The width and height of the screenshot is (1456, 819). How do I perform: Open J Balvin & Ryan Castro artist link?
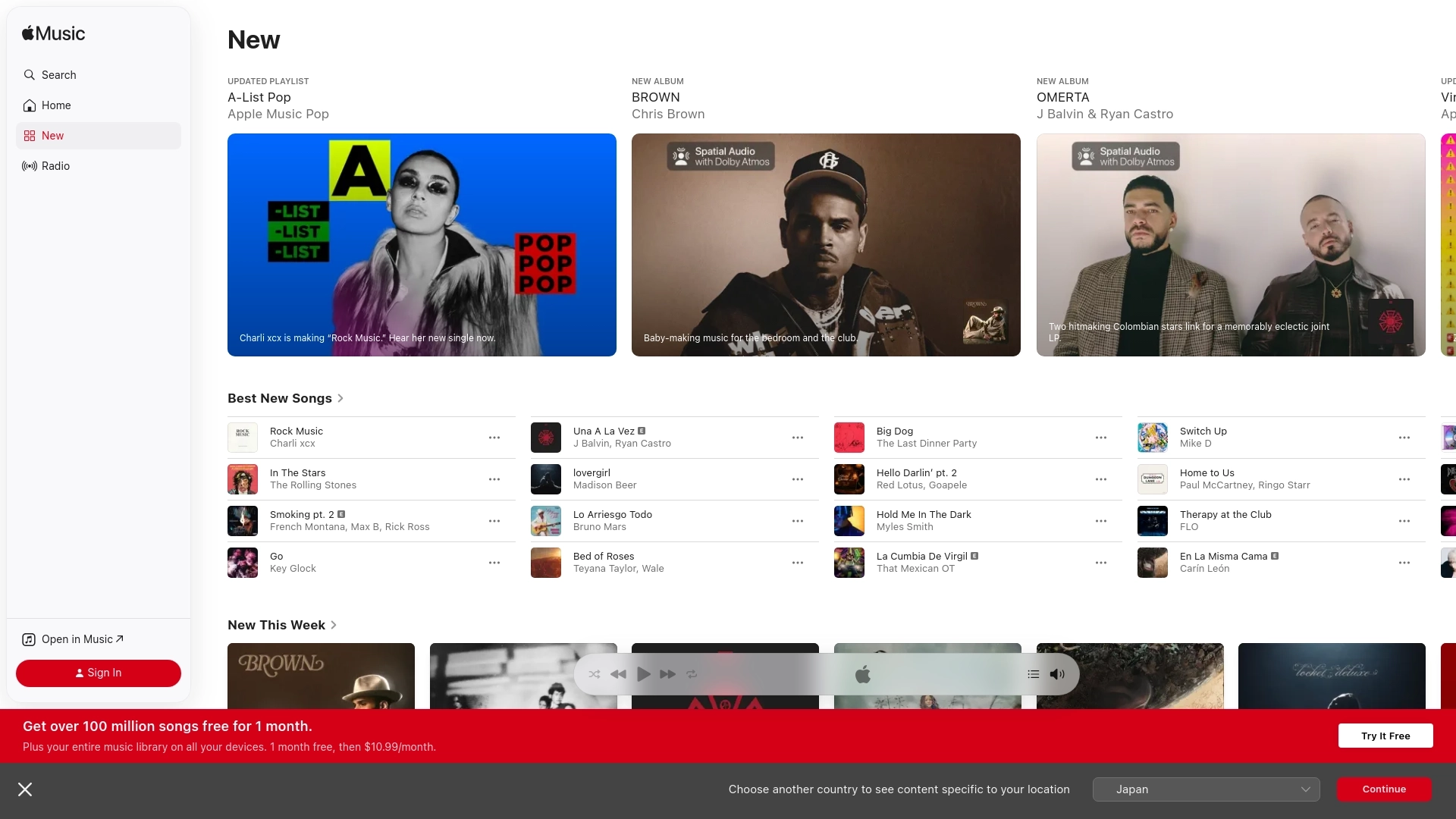[1105, 114]
